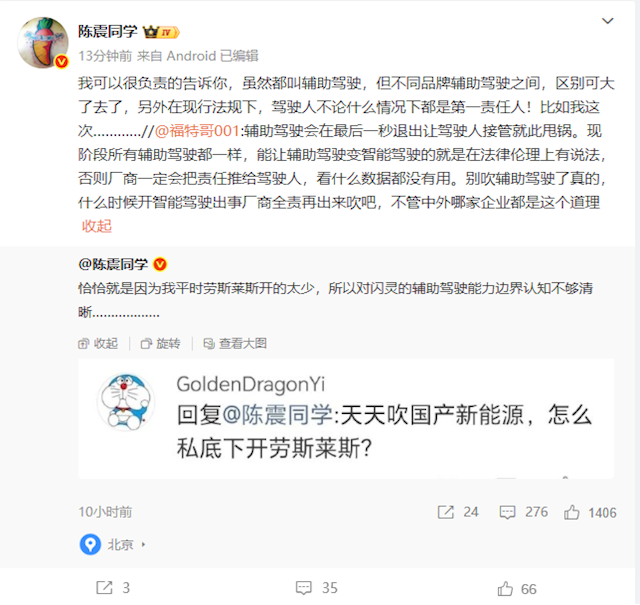640x605 pixels.
Task: Open comments icon showing 276
Action: (507, 512)
